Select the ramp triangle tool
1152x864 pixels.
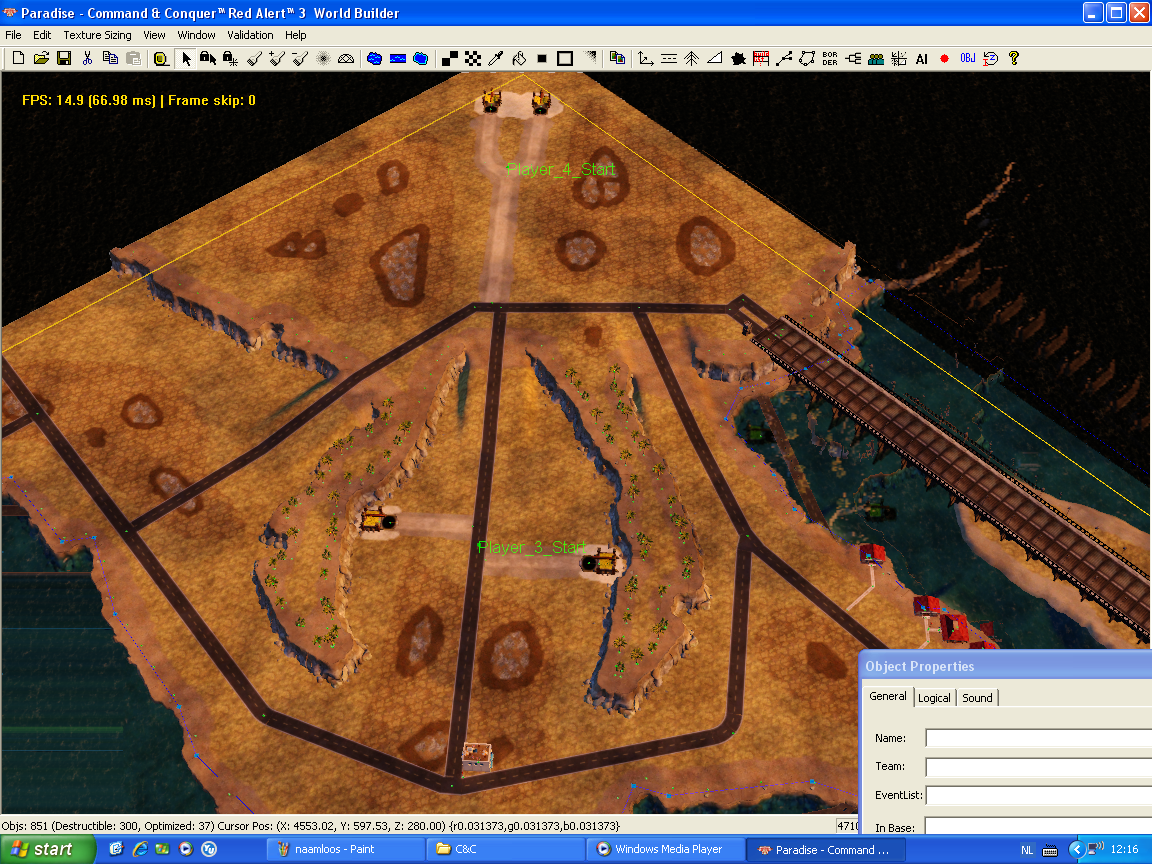click(714, 58)
